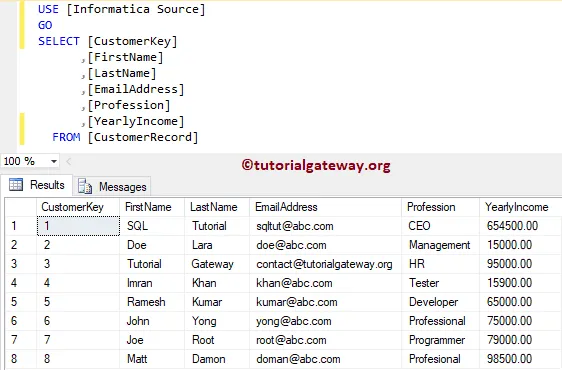
Task: Select the cell 'Joe'
Action: 152,340
